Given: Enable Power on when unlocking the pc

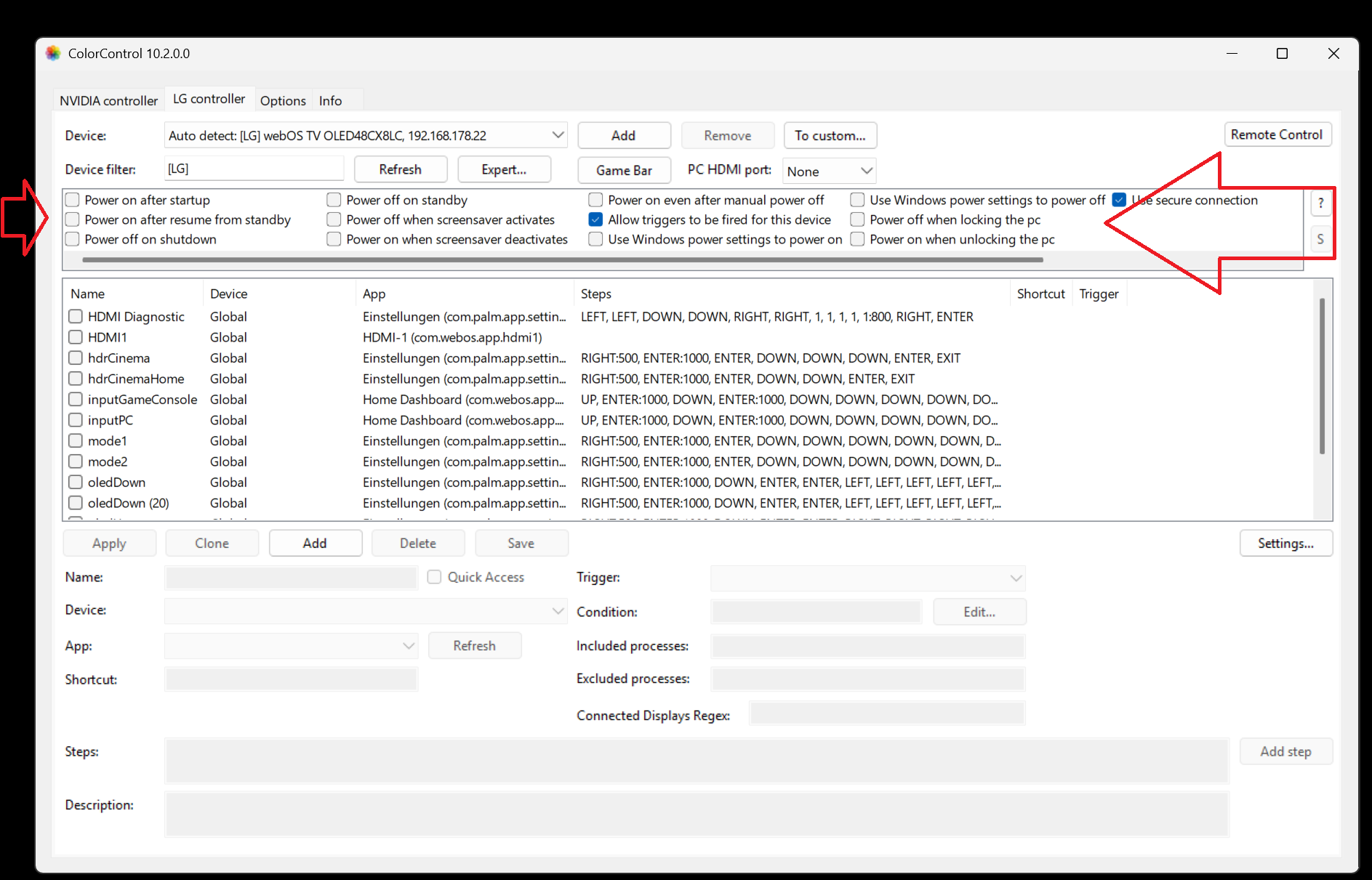Looking at the screenshot, I should point(857,239).
